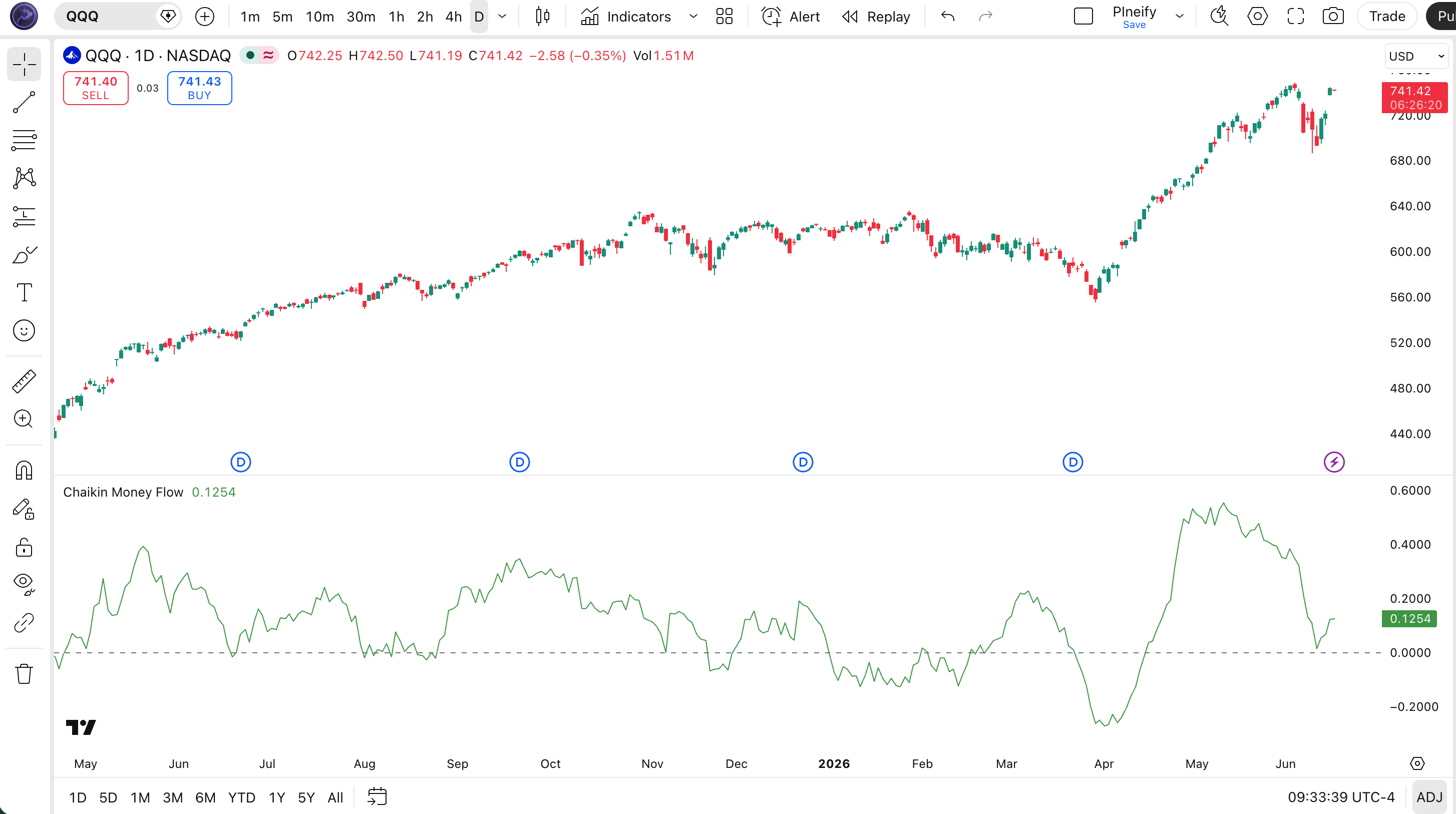Open the Indicators dialog

626,17
